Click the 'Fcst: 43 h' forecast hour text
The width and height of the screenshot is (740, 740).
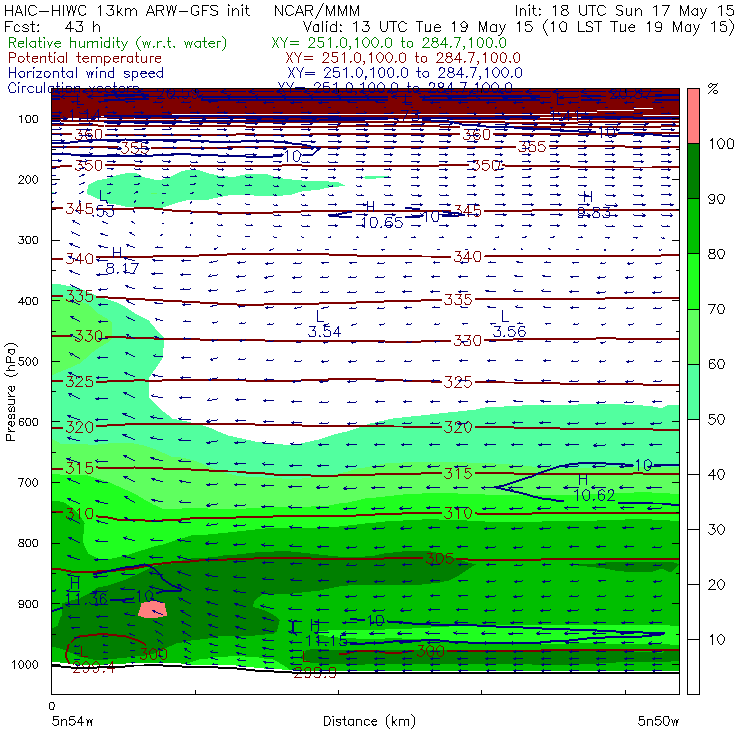52,26
